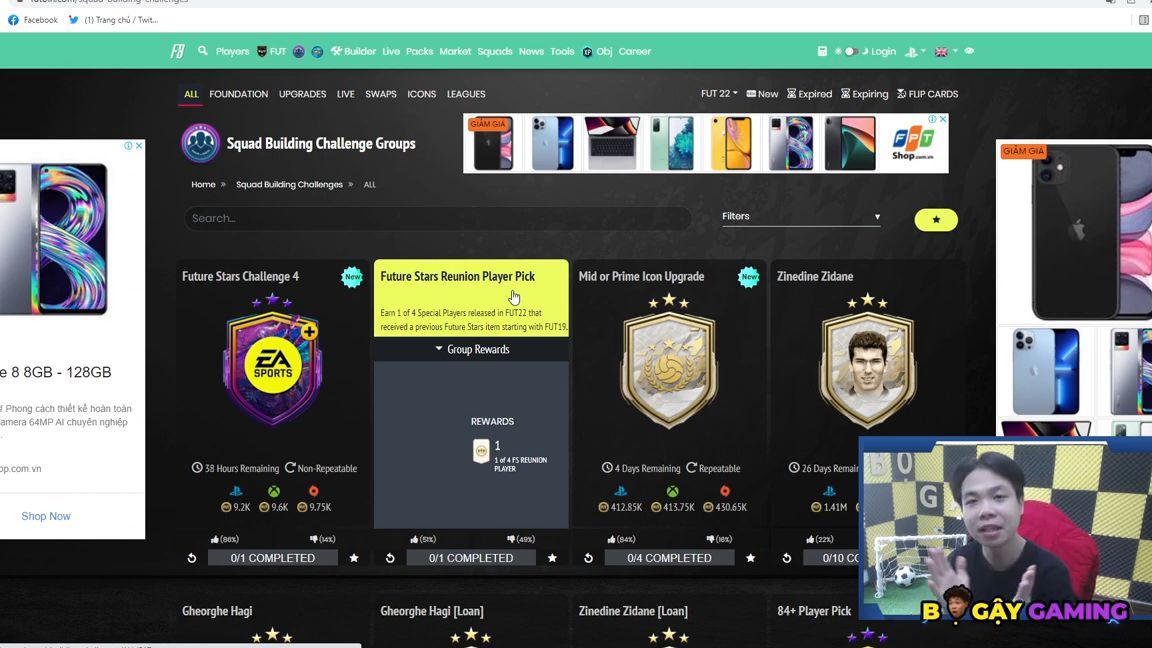Open Squad Building Challenges breadcrumb
The height and width of the screenshot is (648, 1152).
tap(289, 184)
